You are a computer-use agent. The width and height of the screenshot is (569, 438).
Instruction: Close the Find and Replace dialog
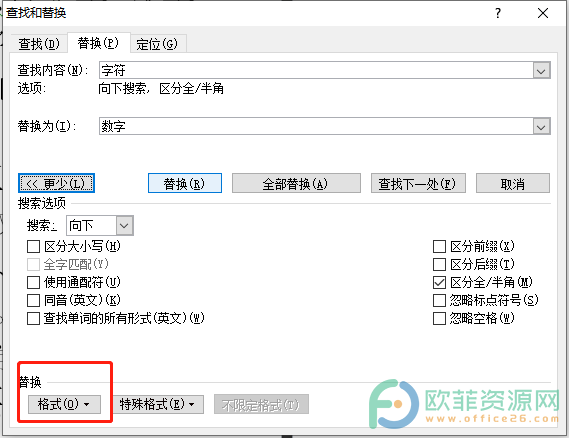543,13
